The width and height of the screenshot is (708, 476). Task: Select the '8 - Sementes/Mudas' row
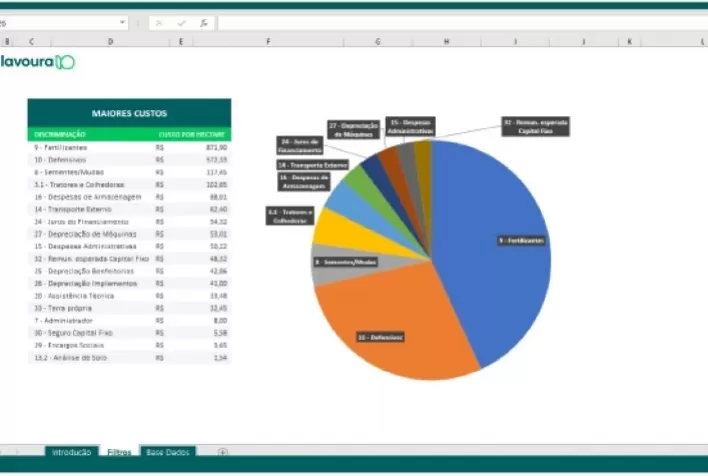pos(129,172)
